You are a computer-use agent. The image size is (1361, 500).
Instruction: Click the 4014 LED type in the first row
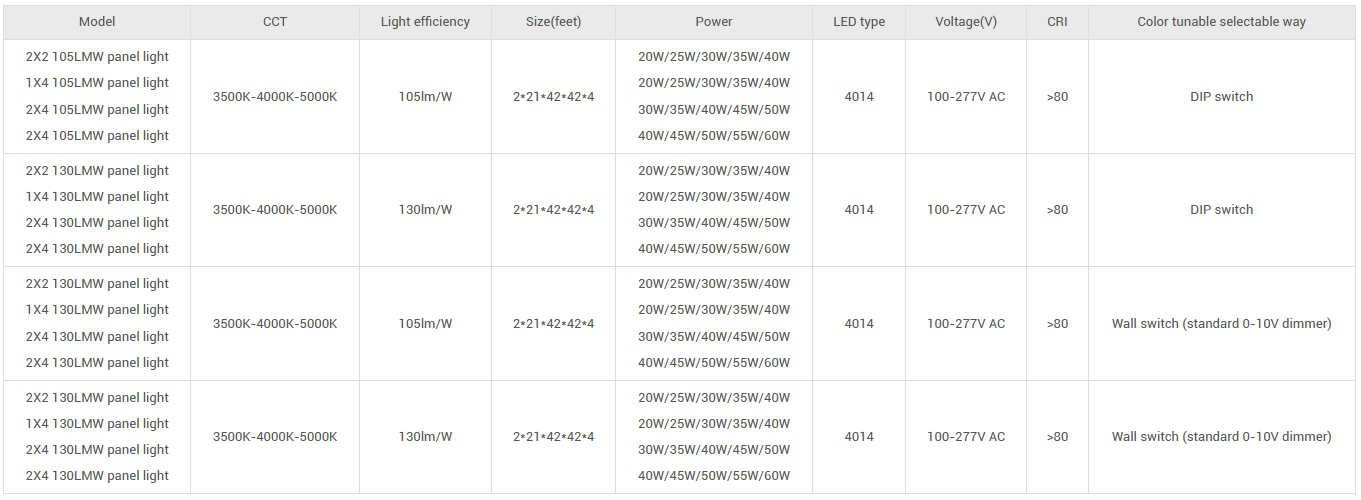[x=859, y=97]
